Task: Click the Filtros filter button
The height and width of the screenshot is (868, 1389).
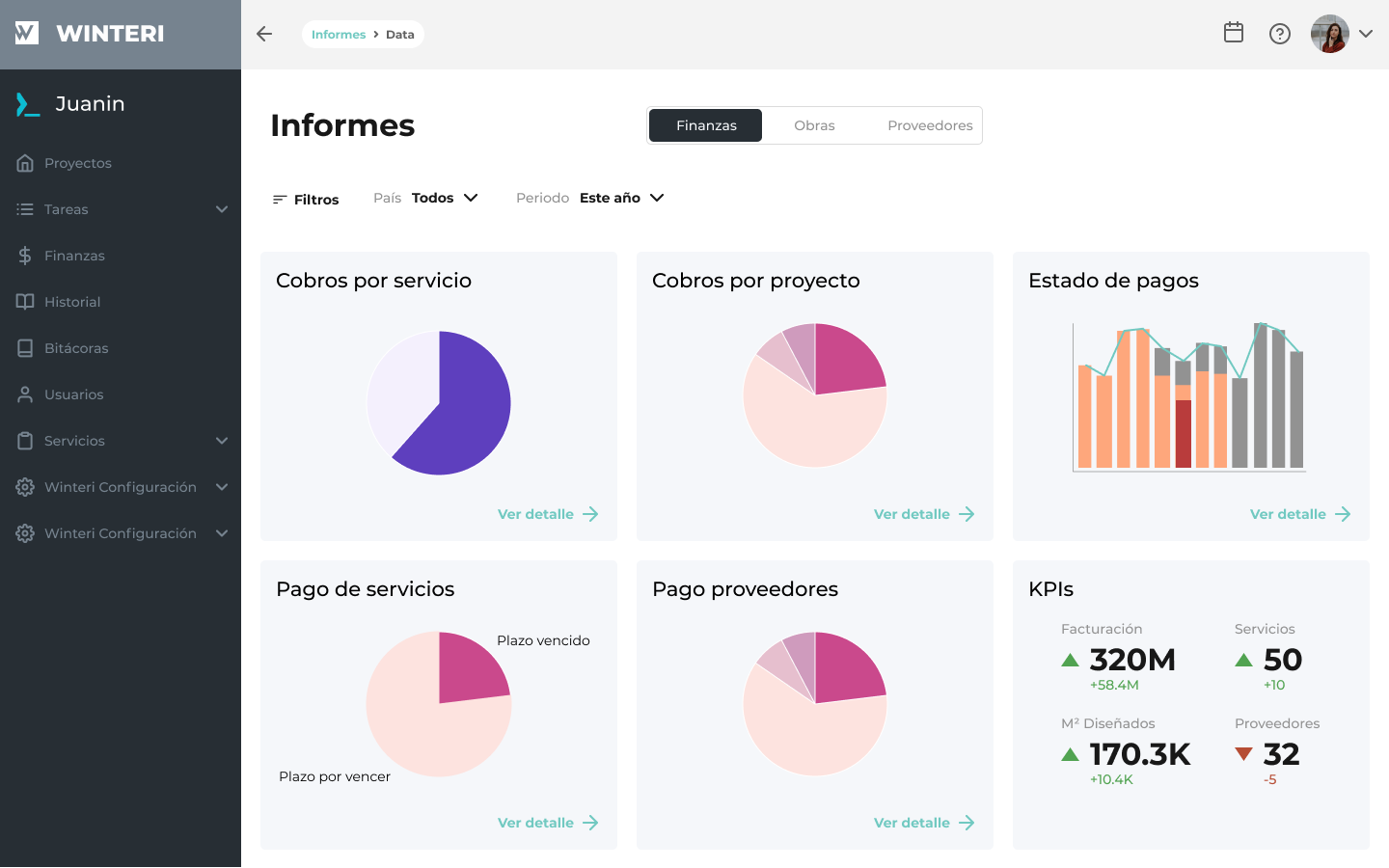Action: point(306,200)
